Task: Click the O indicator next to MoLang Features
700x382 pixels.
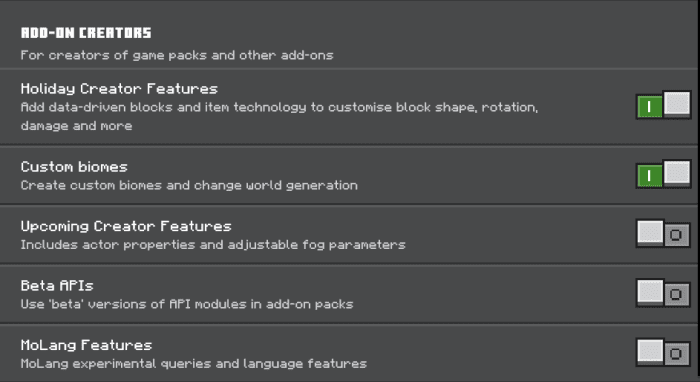Action: click(676, 353)
